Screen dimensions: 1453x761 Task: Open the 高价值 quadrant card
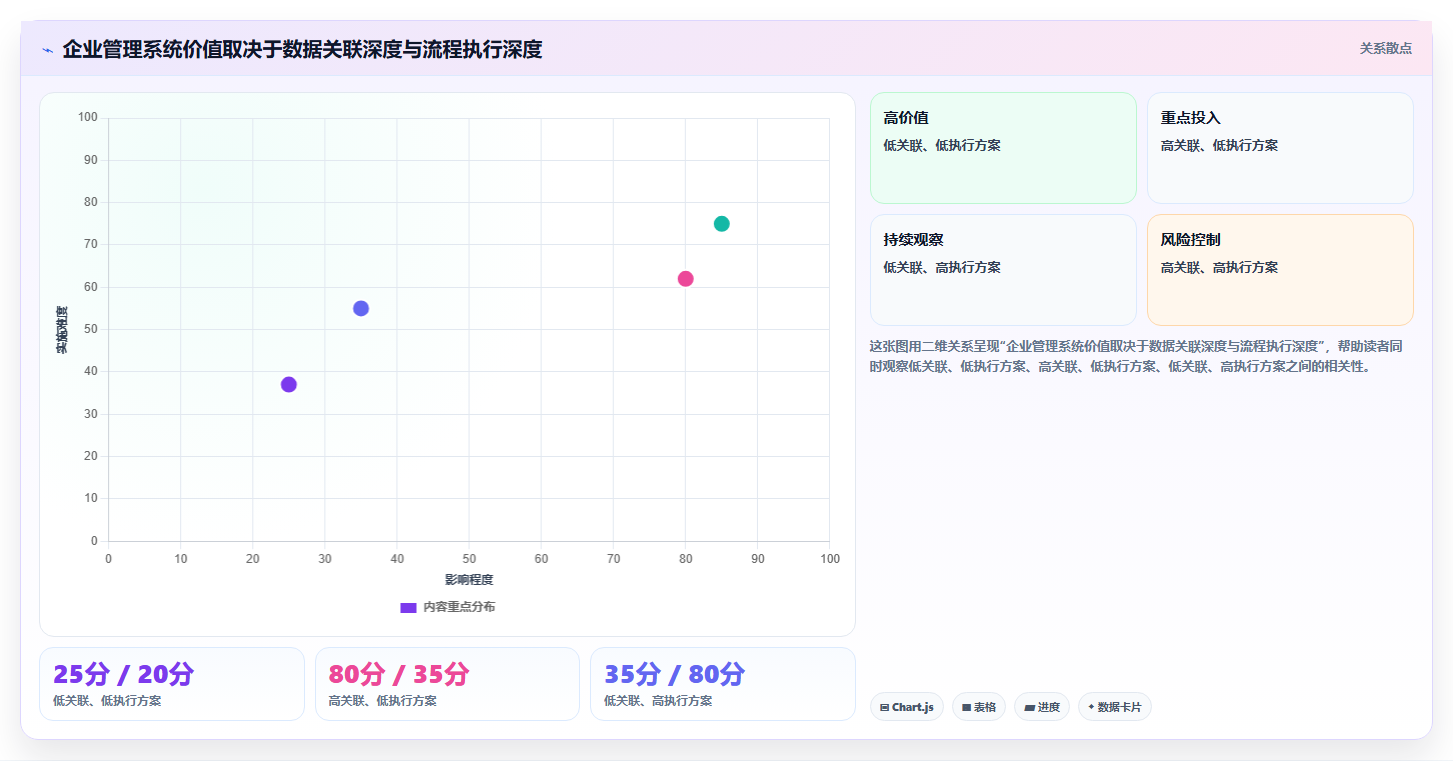(1003, 148)
